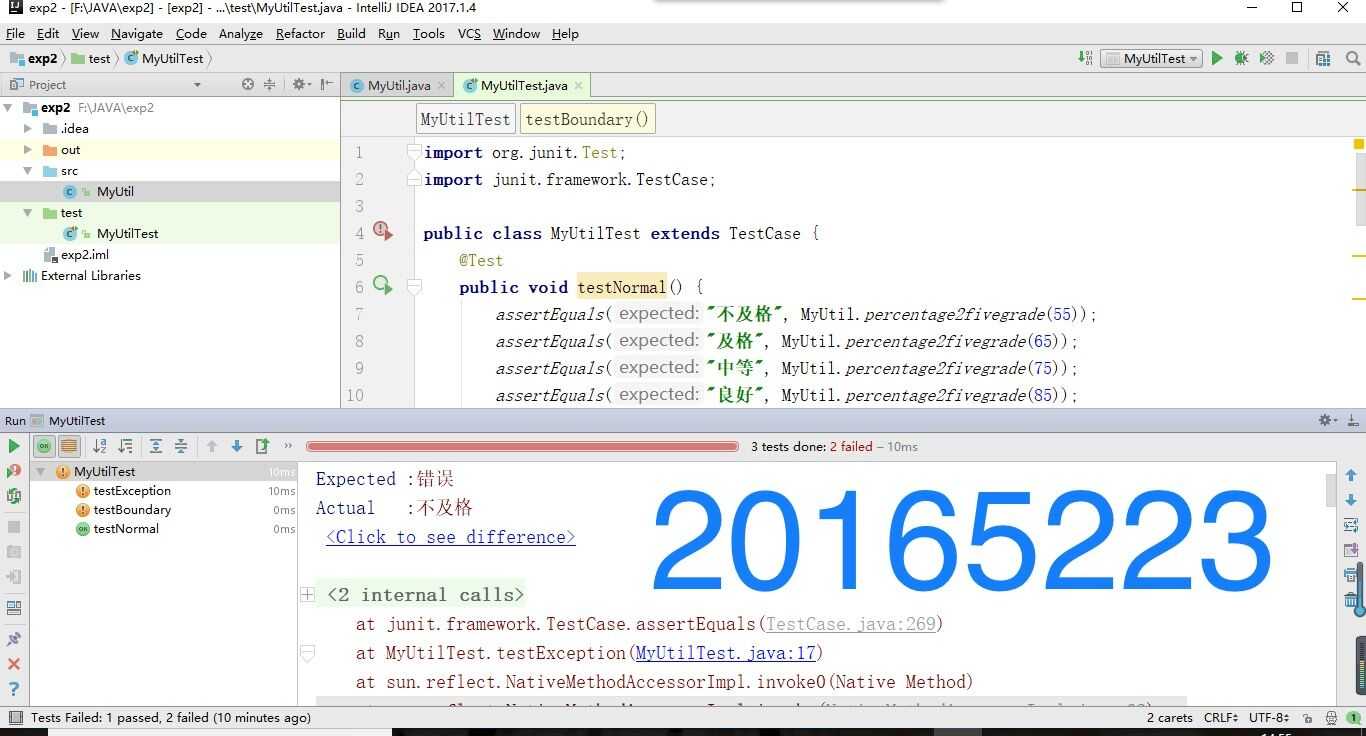Rerun failed tests in Run panel

pyautogui.click(x=14, y=471)
